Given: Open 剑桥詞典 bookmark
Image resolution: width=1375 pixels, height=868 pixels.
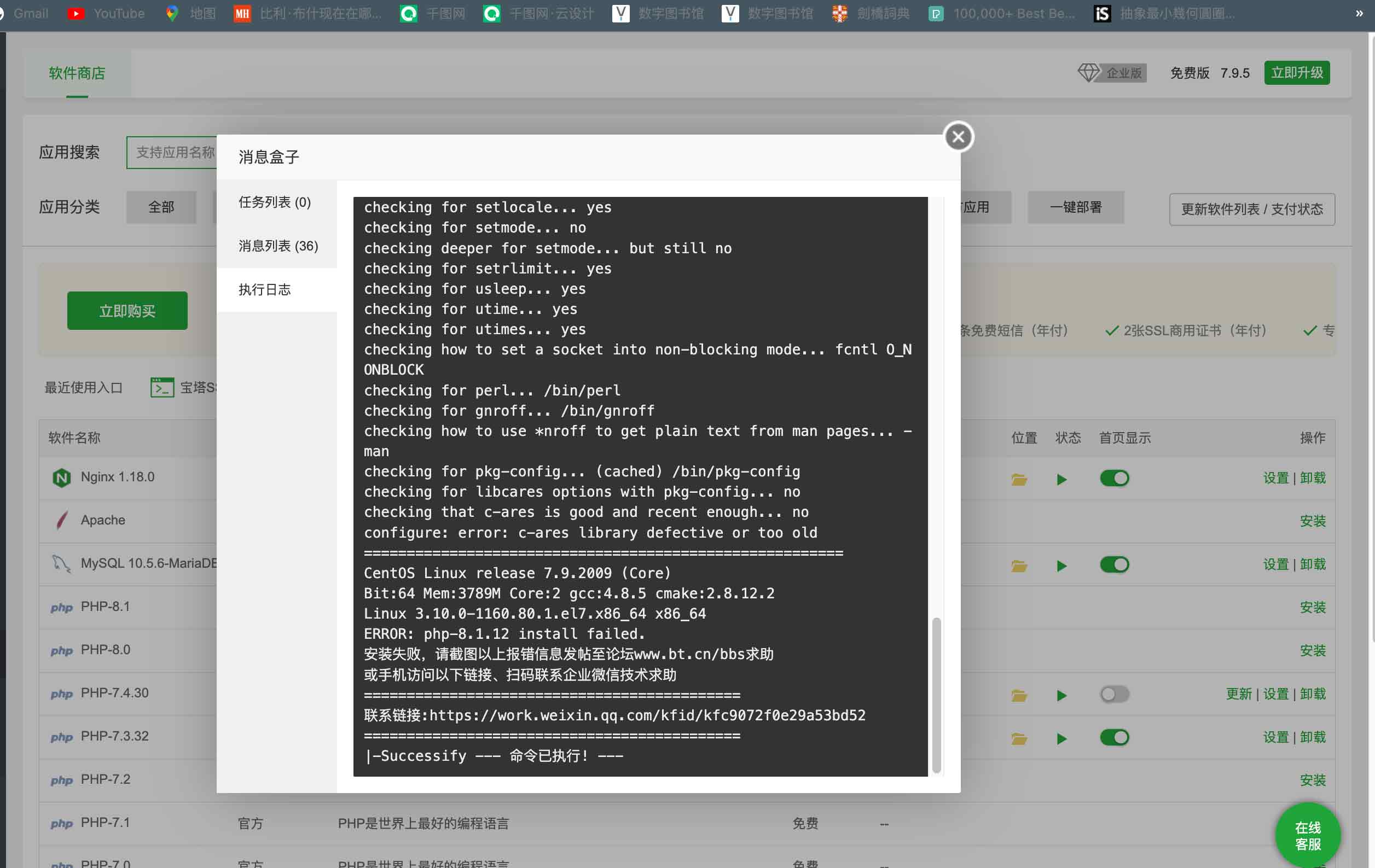Looking at the screenshot, I should tap(870, 13).
